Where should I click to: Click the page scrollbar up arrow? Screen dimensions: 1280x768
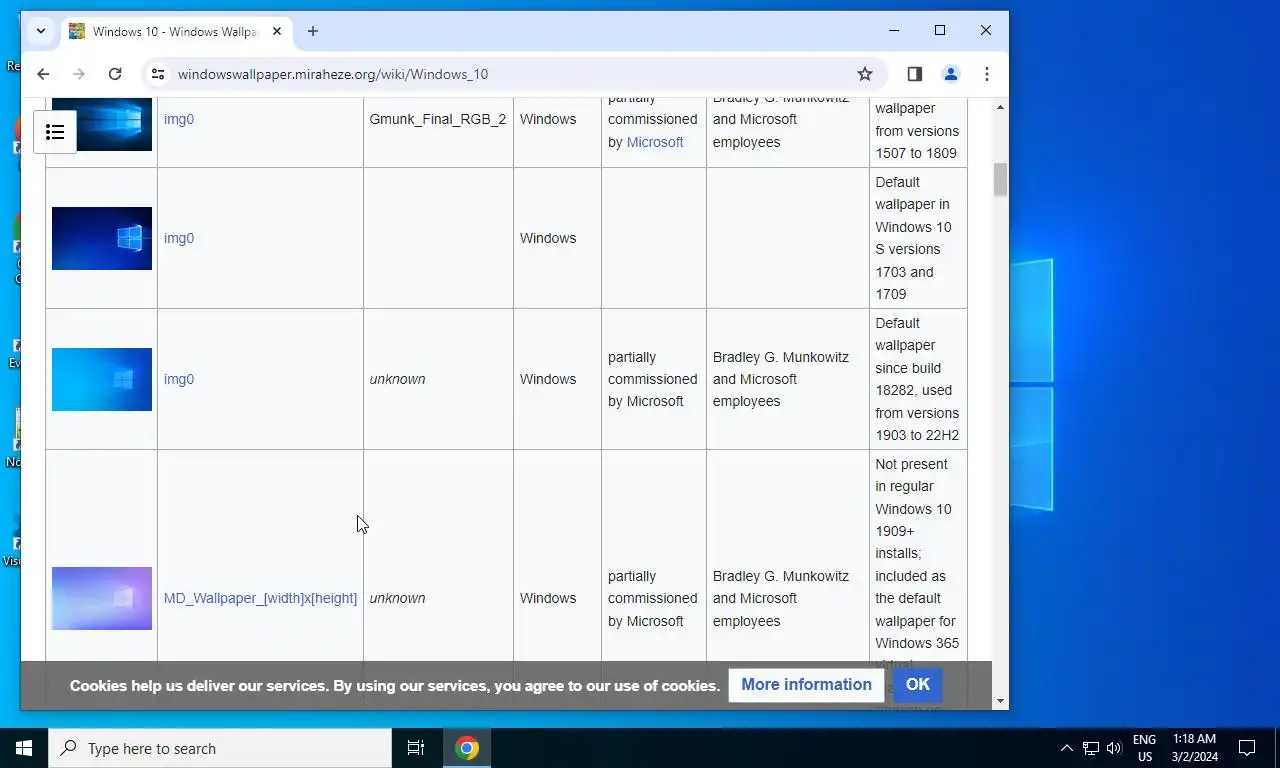pos(1000,107)
